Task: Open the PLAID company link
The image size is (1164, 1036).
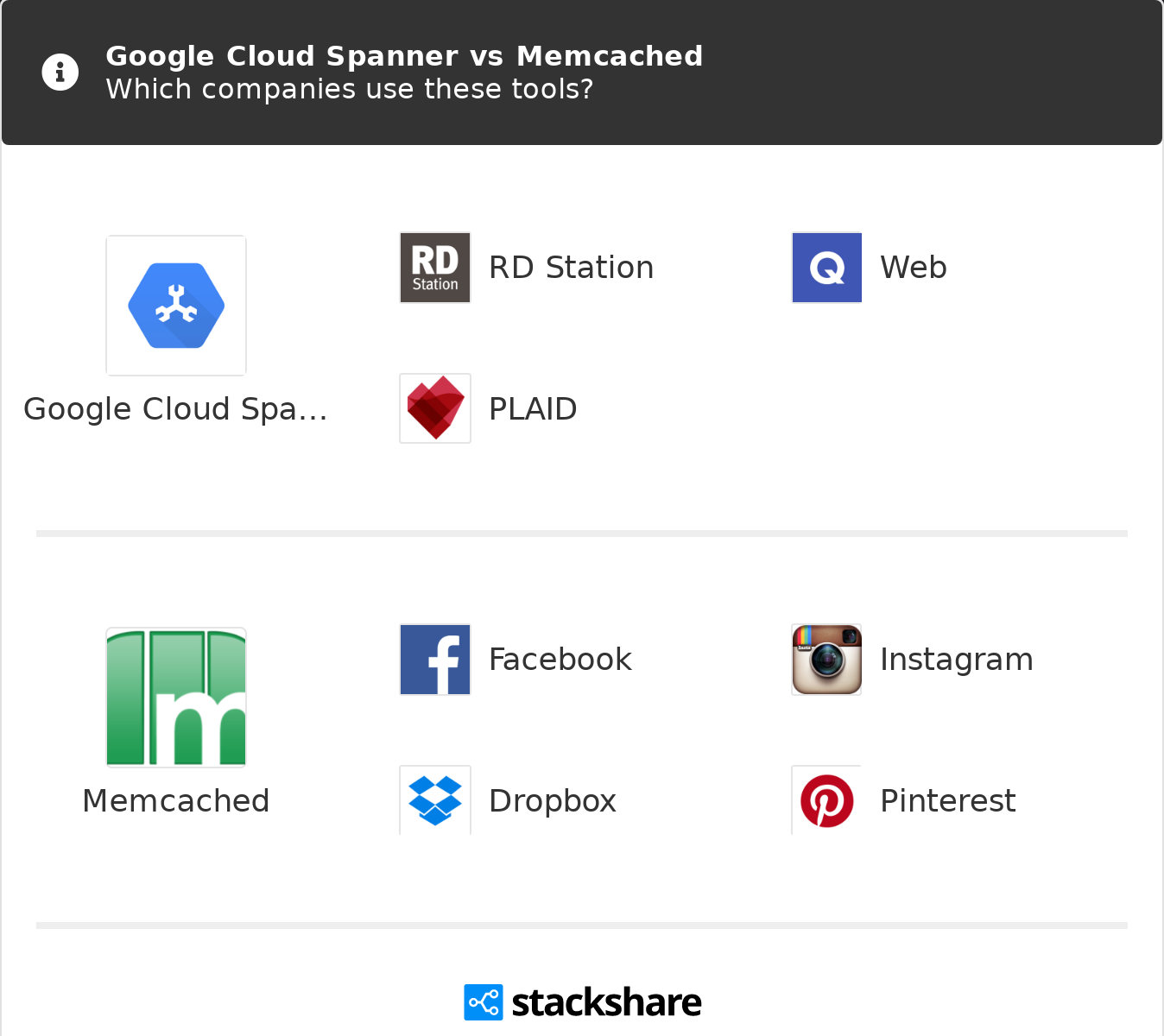Action: 533,409
